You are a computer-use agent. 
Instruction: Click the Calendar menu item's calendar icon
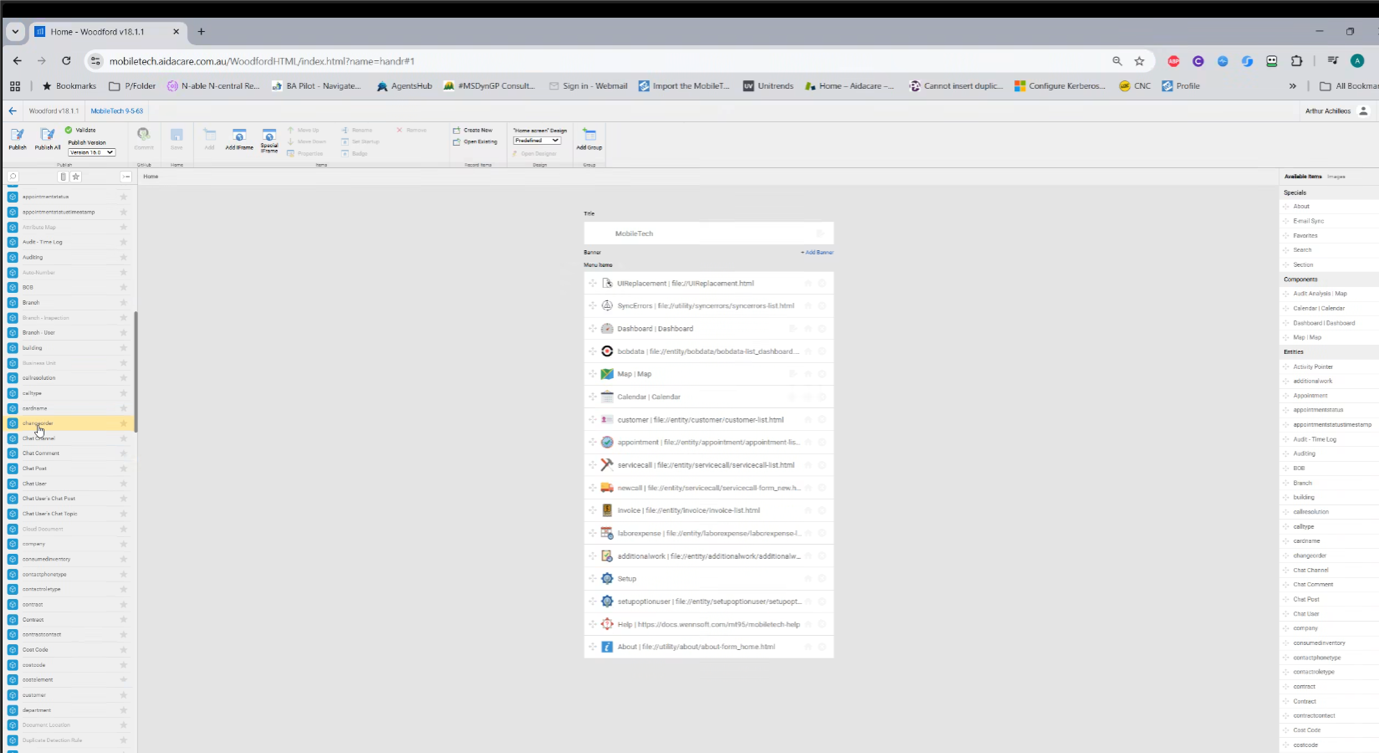click(x=607, y=397)
